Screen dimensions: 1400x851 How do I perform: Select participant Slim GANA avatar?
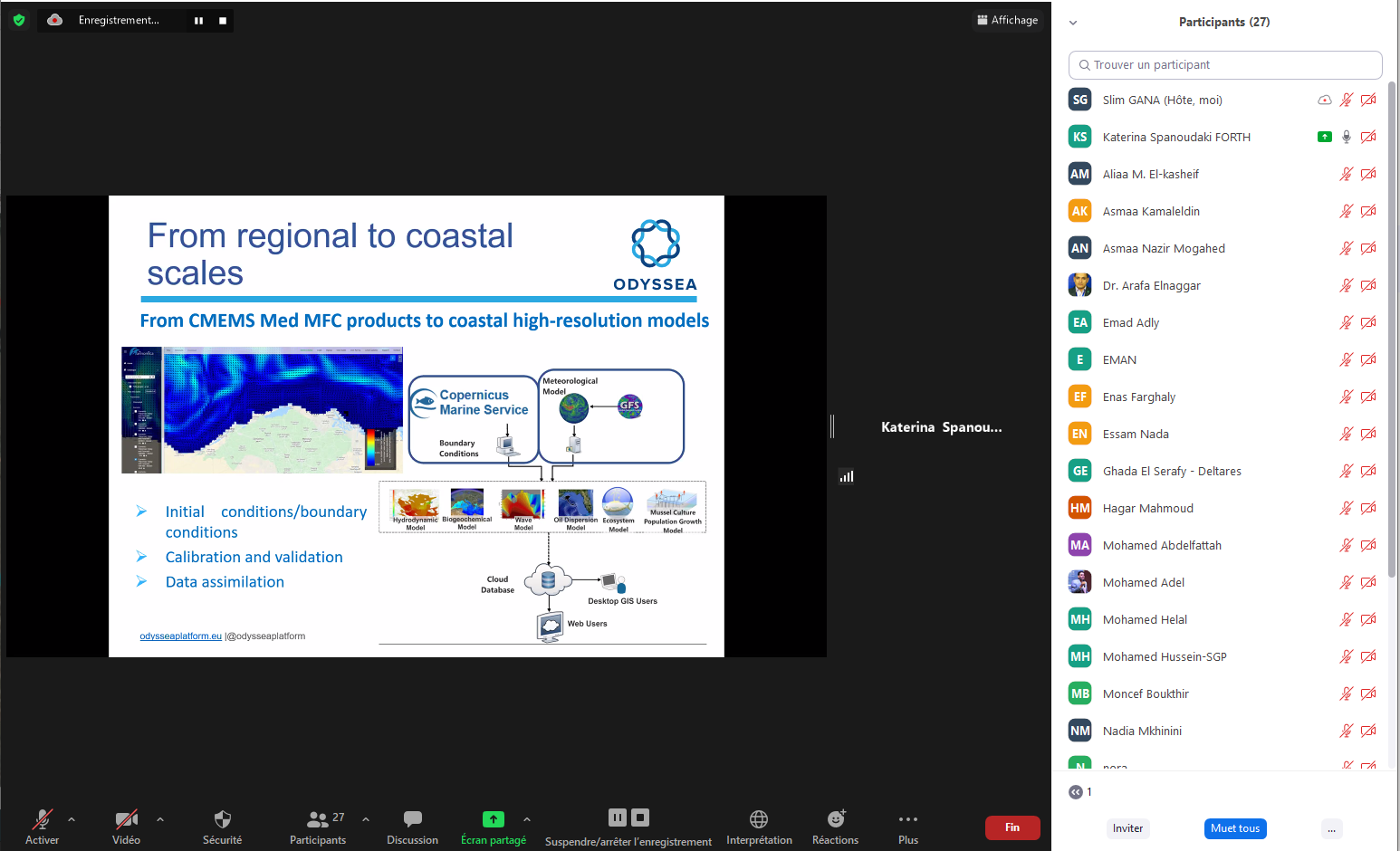click(1080, 100)
